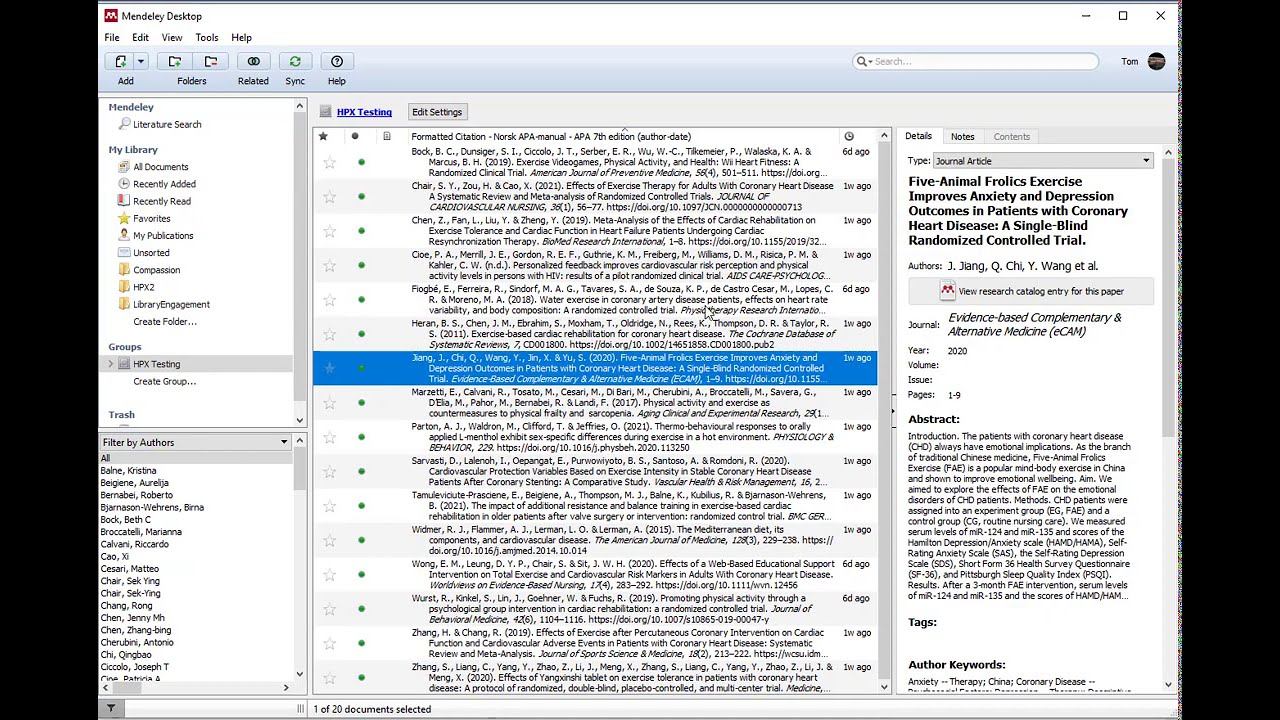Click the collapse details pane handle
The width and height of the screenshot is (1280, 720).
pos(893,410)
